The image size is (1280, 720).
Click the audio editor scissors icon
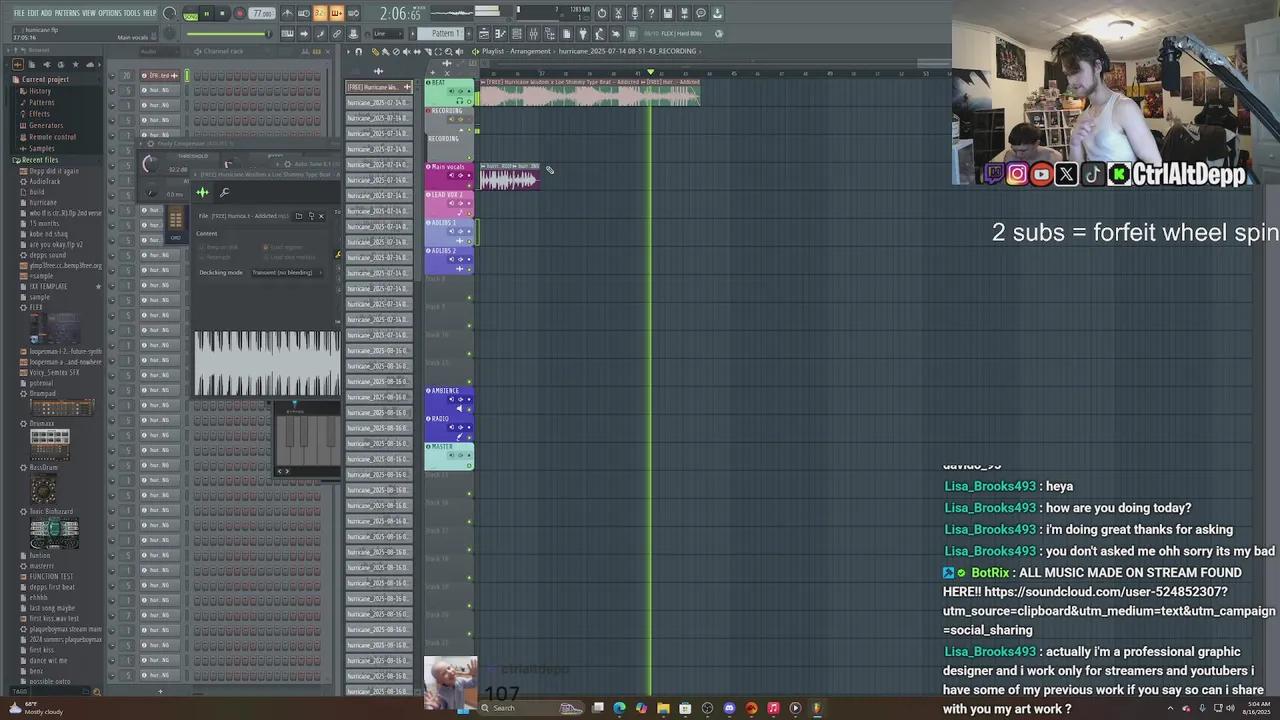point(618,13)
